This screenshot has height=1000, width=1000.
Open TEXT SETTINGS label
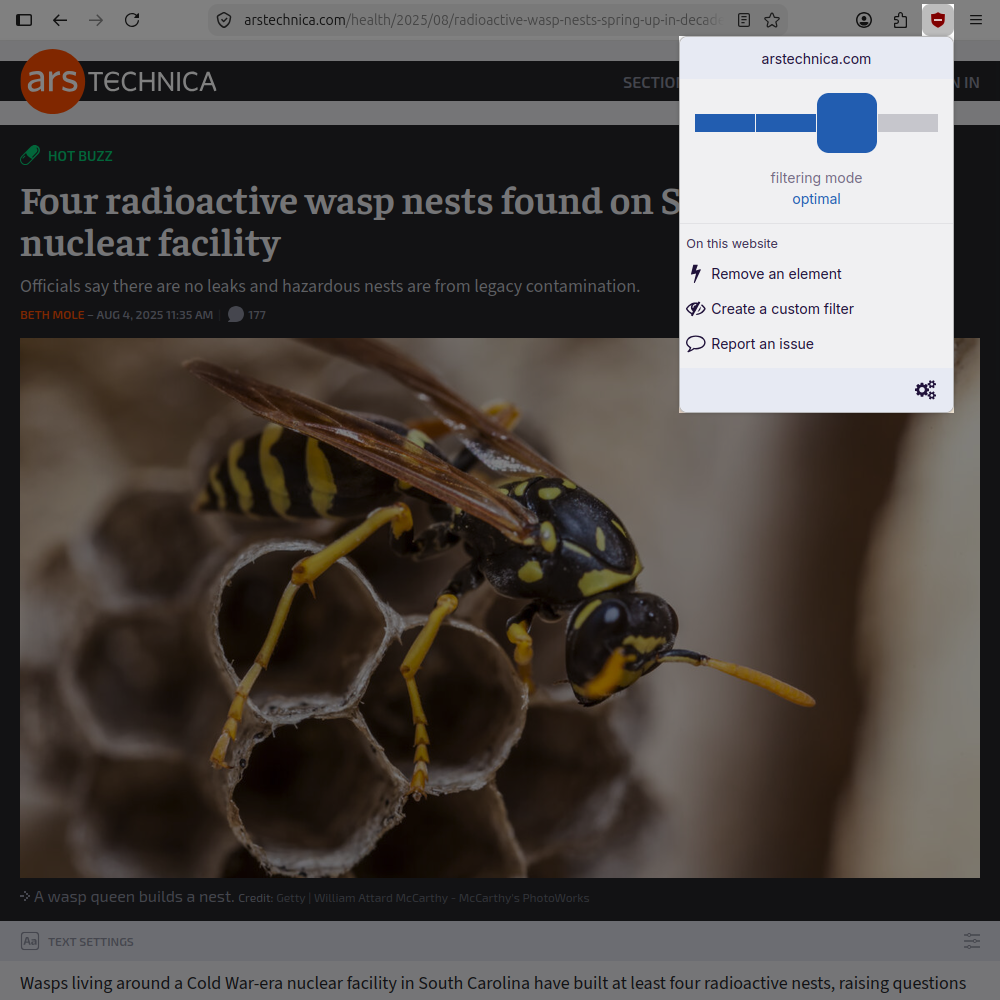[91, 942]
